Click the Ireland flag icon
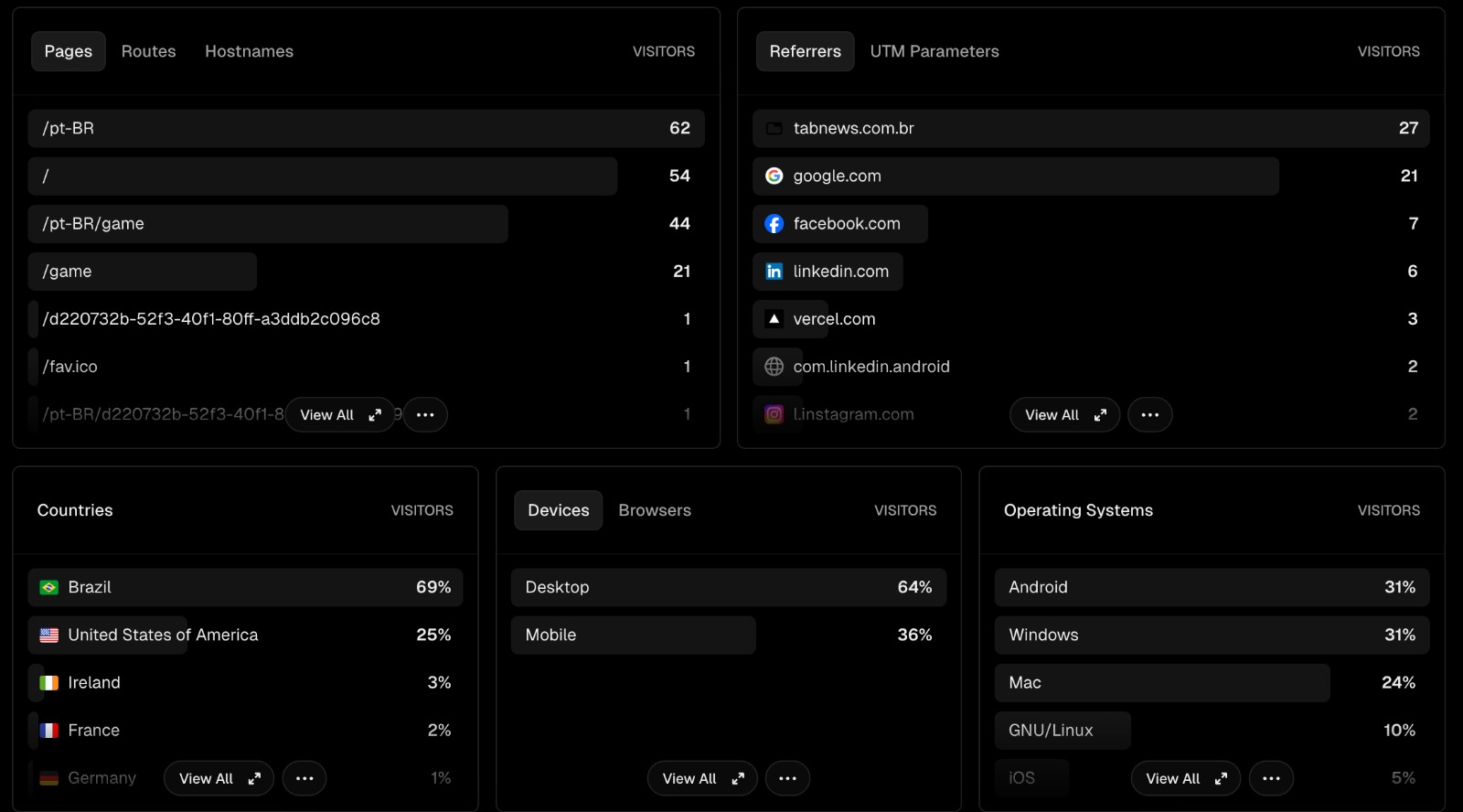Screen dimensions: 1463x812 coord(49,683)
